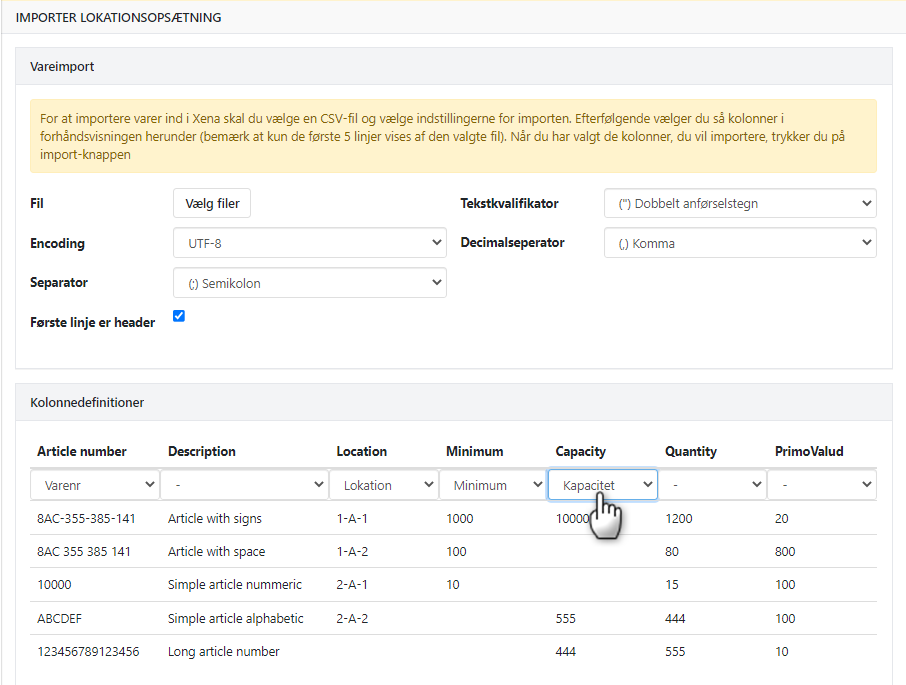Toggle Første linje er header checkbox

[179, 316]
